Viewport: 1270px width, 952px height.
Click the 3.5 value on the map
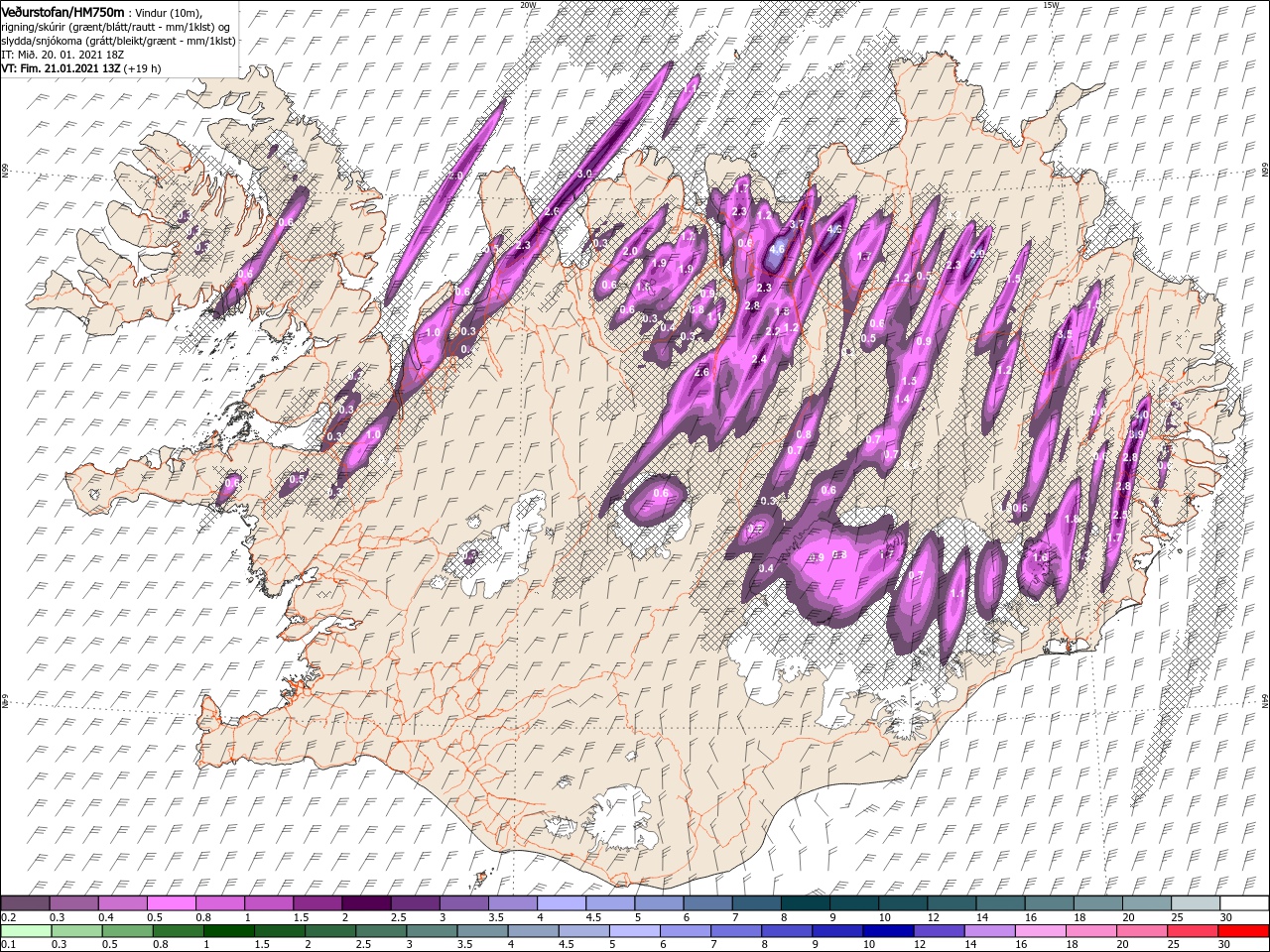pos(1066,335)
